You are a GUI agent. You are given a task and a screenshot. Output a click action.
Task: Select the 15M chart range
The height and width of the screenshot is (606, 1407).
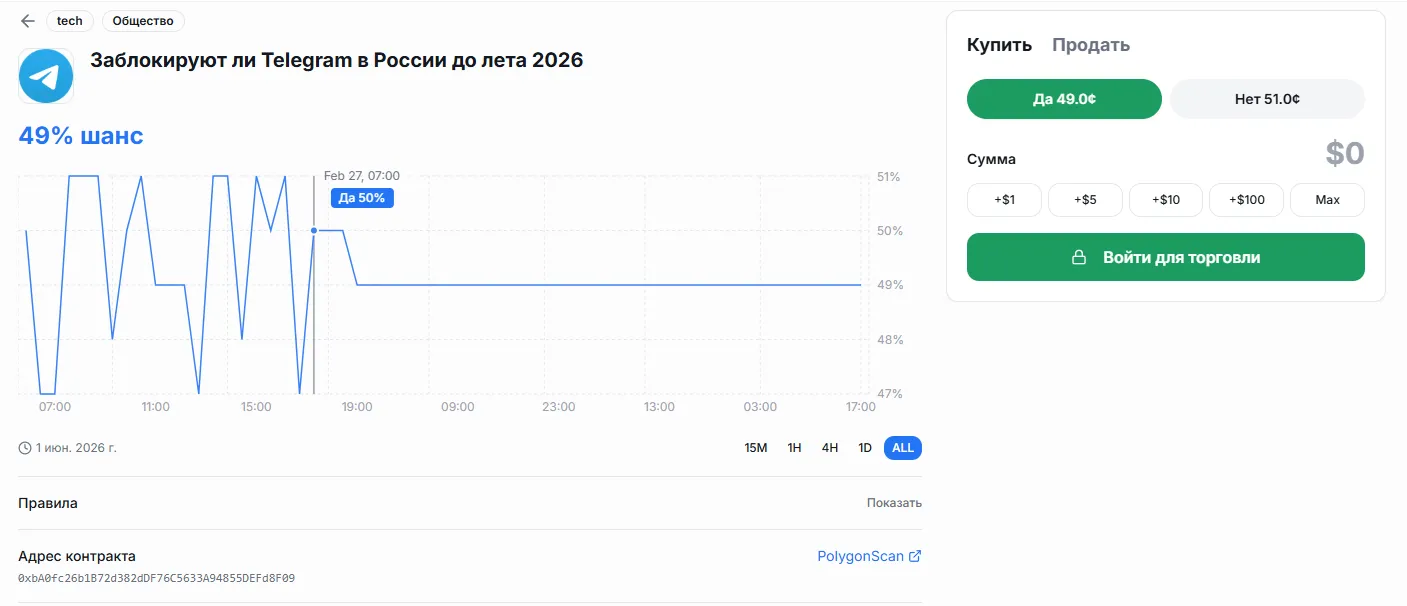(756, 448)
